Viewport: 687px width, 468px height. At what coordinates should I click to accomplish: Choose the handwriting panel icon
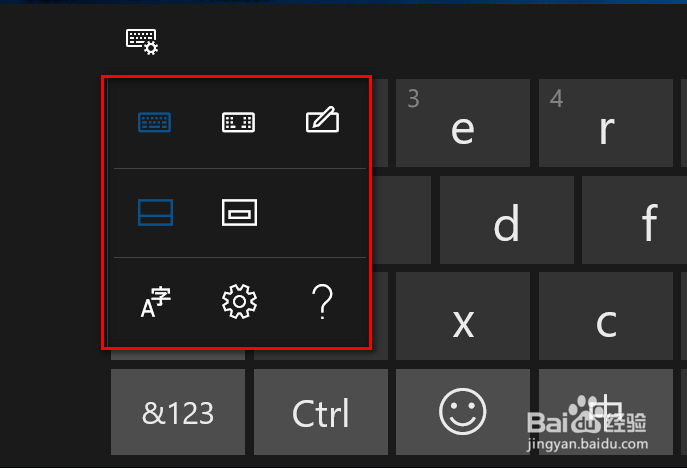coord(322,119)
